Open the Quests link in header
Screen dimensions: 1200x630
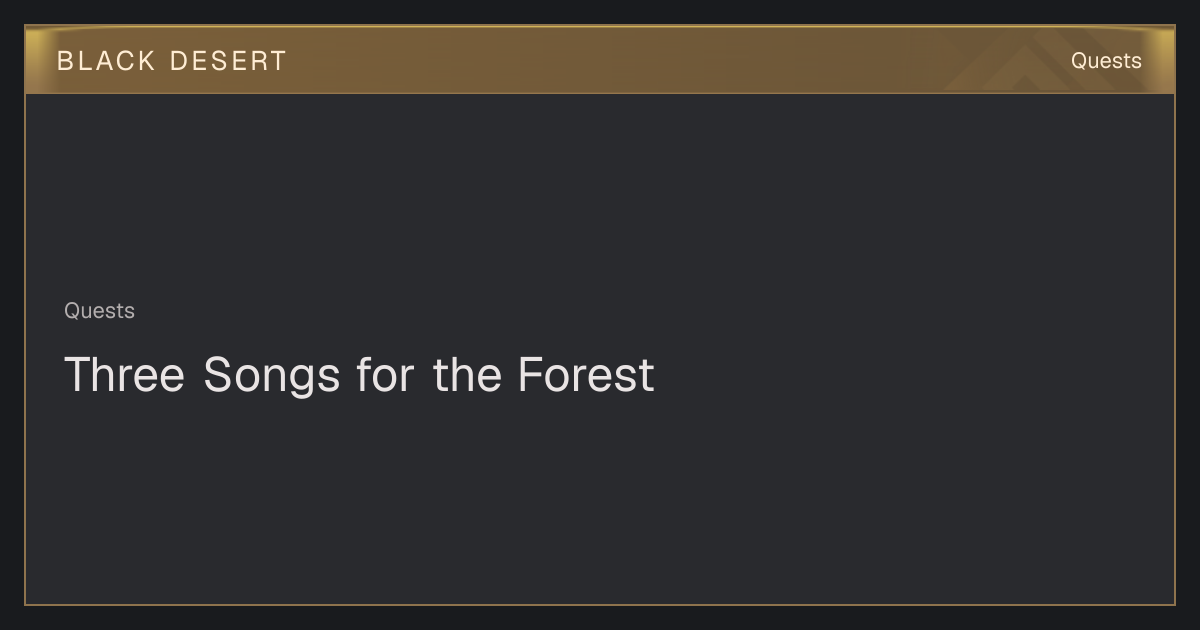click(1106, 61)
